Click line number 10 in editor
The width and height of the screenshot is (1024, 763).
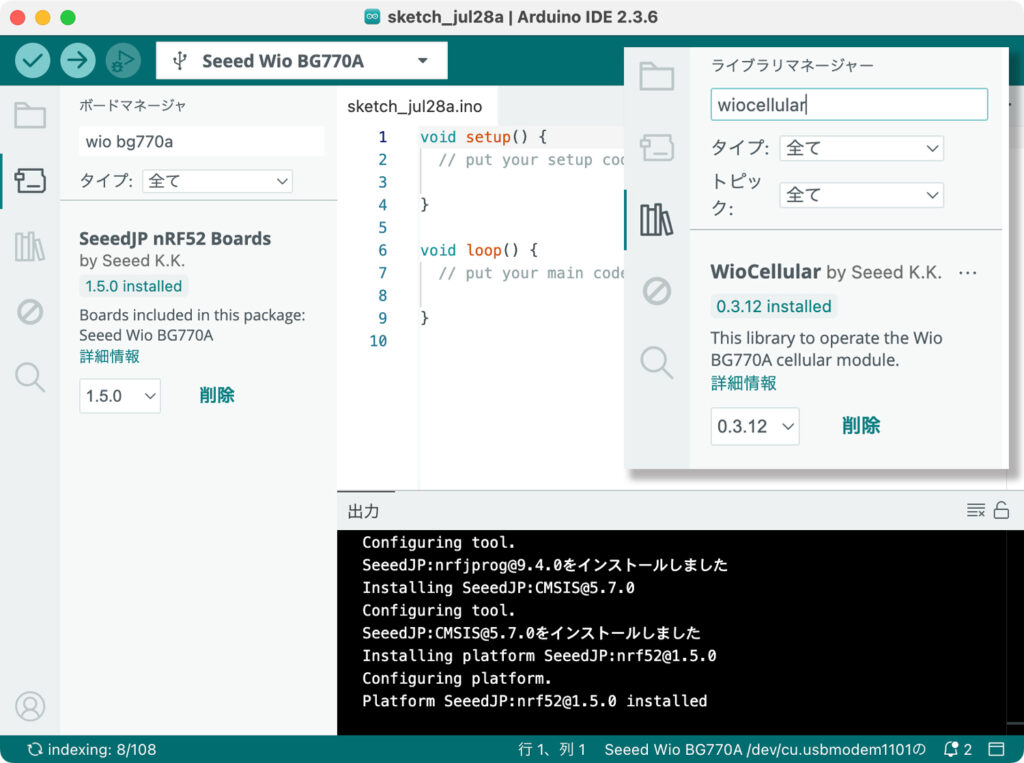coord(378,341)
